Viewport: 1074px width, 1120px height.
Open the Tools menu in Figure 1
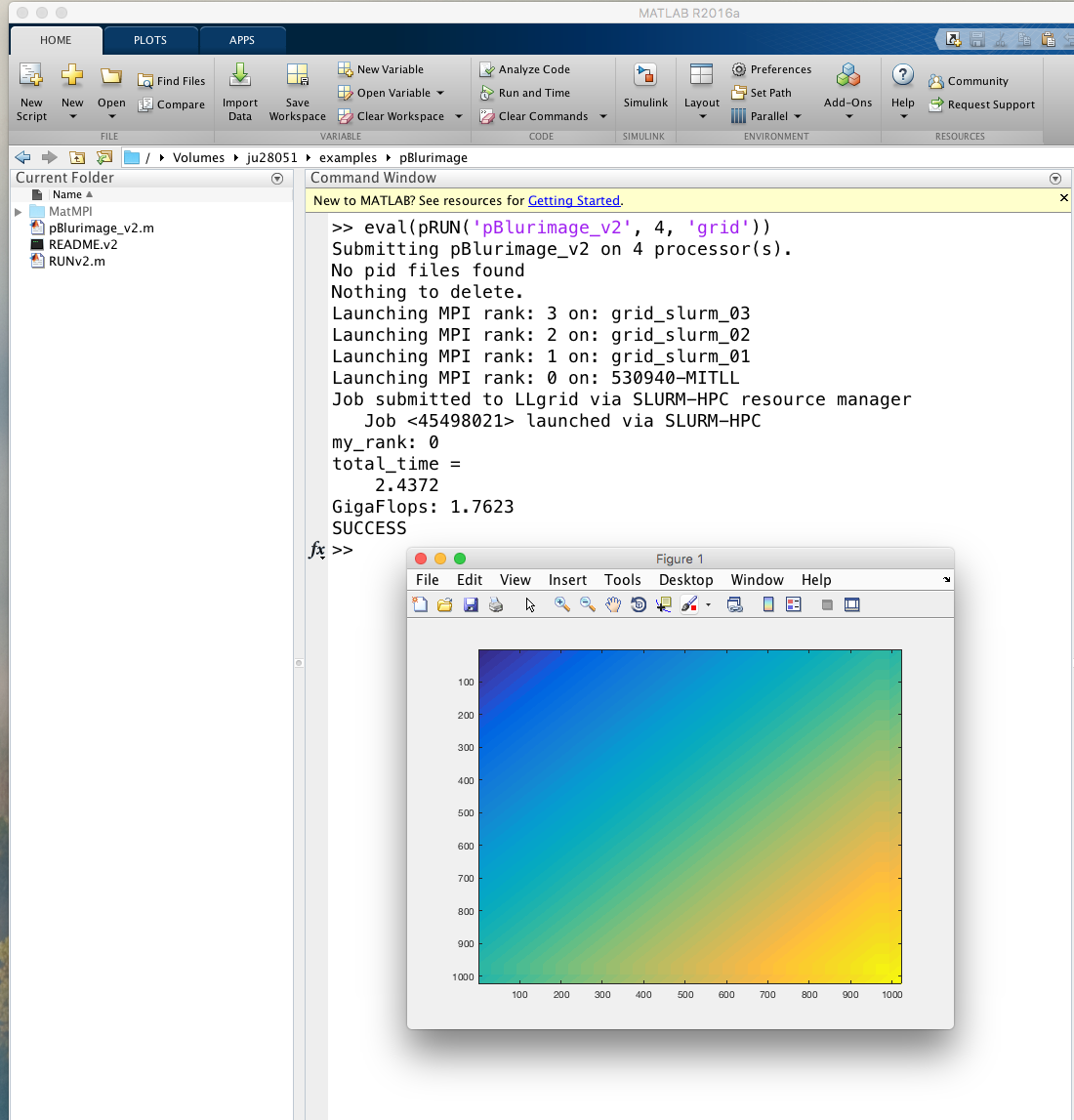click(622, 580)
